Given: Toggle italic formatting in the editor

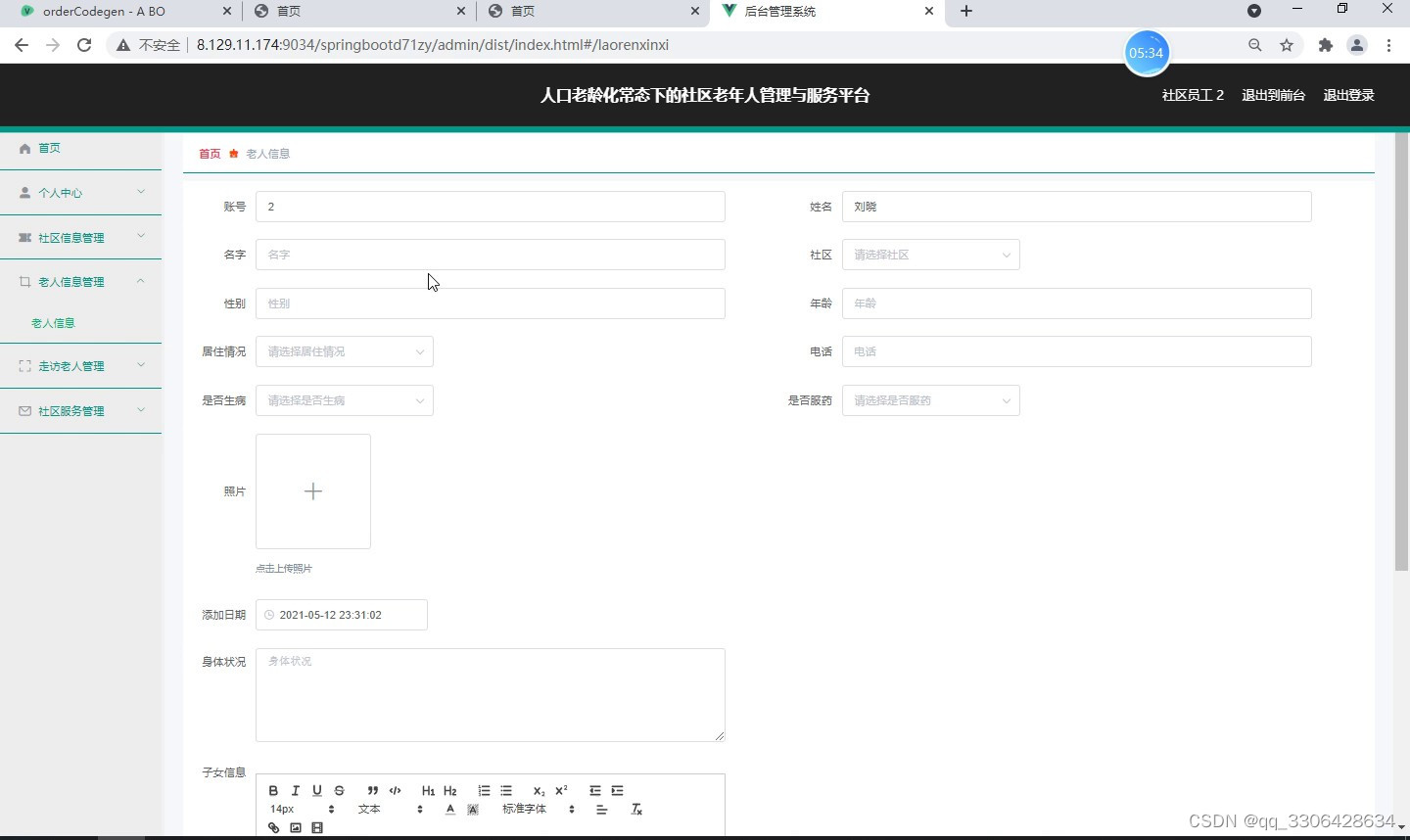Looking at the screenshot, I should coord(295,790).
